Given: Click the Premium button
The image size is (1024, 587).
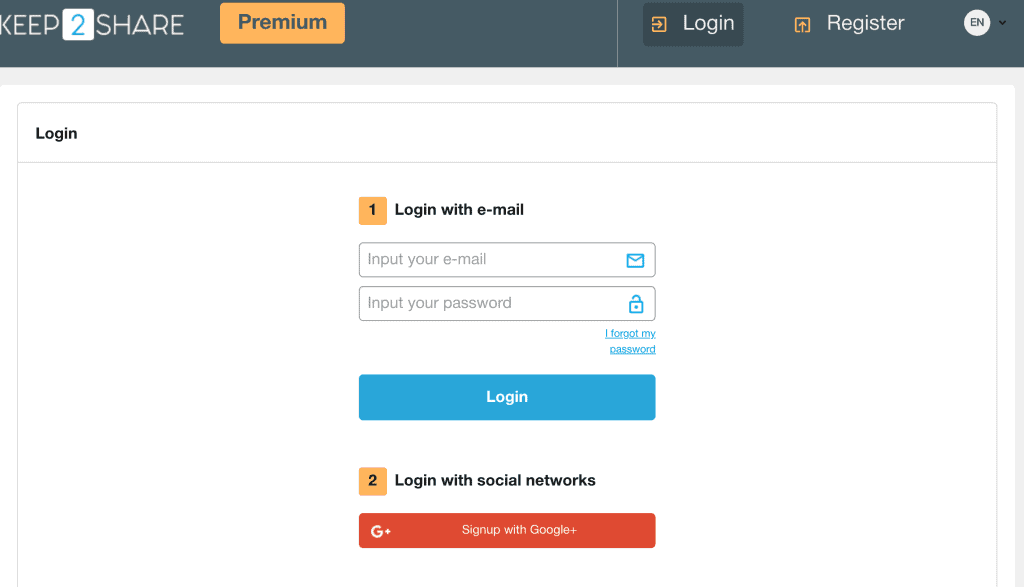Looking at the screenshot, I should point(282,22).
